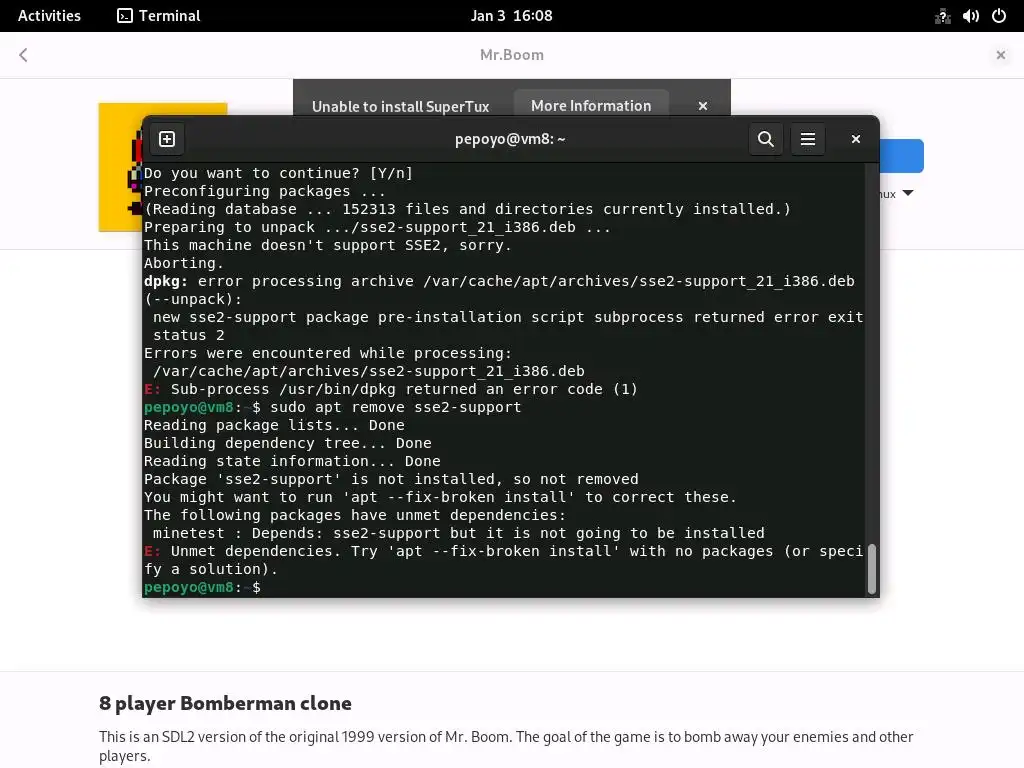The width and height of the screenshot is (1024, 768).
Task: Click 'Errors were encountered while processing:' line
Action: 328,353
